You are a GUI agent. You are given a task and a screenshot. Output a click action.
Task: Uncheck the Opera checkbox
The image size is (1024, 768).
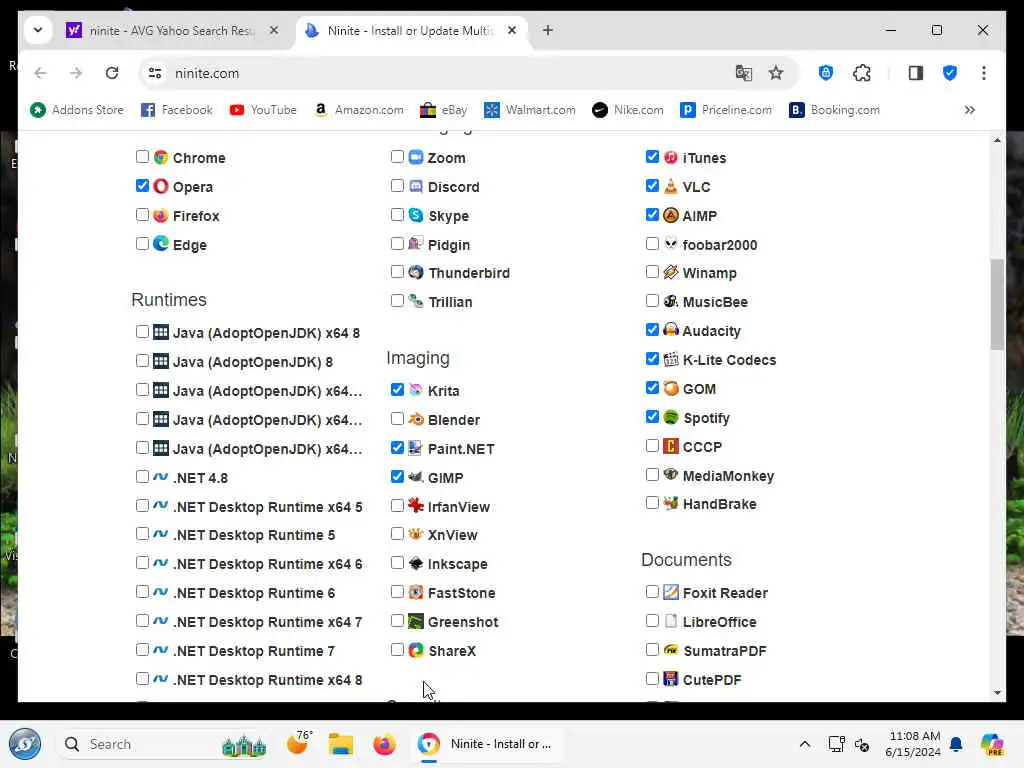[142, 185]
